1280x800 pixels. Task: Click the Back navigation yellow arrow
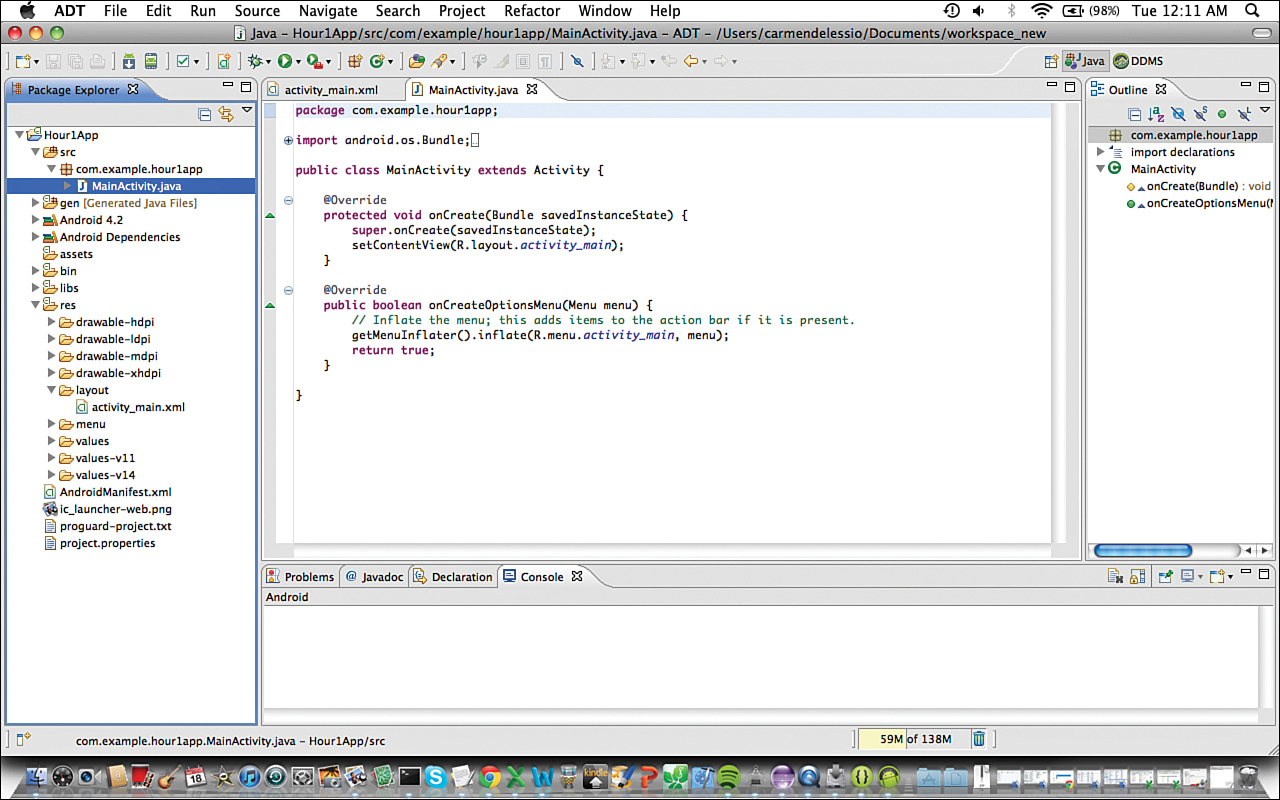click(x=691, y=61)
